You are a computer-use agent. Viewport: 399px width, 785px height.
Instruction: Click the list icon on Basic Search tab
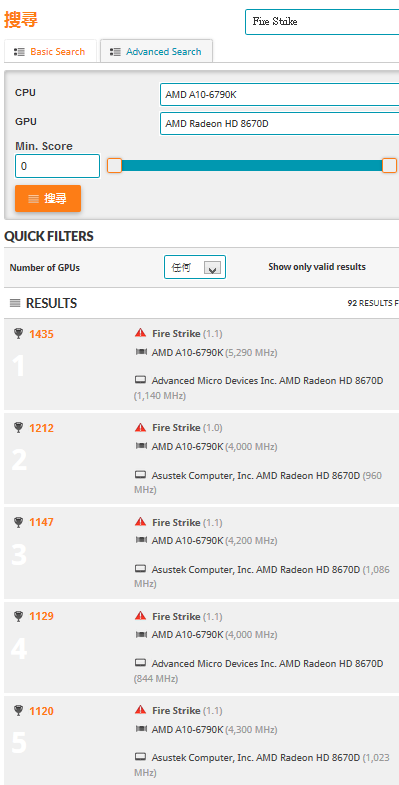click(20, 52)
